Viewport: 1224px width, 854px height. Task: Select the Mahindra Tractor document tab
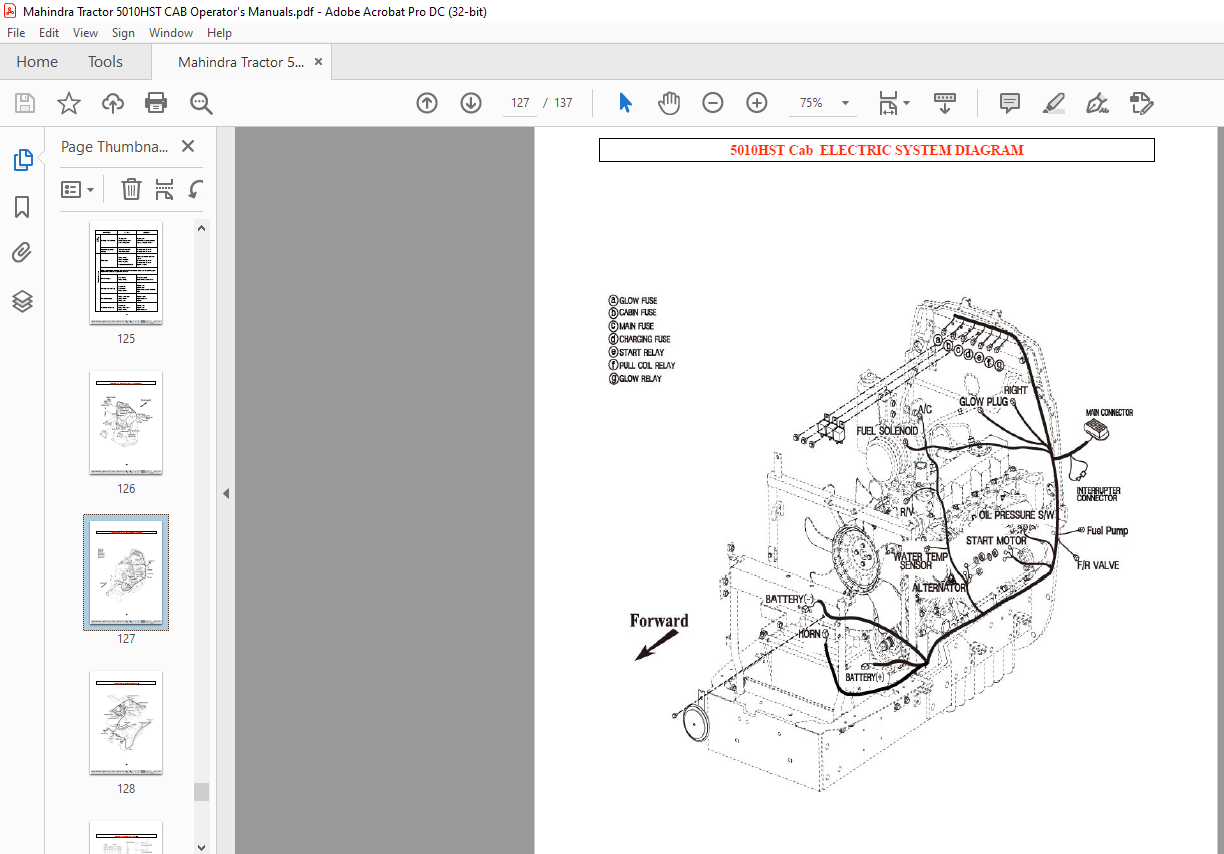tap(241, 62)
